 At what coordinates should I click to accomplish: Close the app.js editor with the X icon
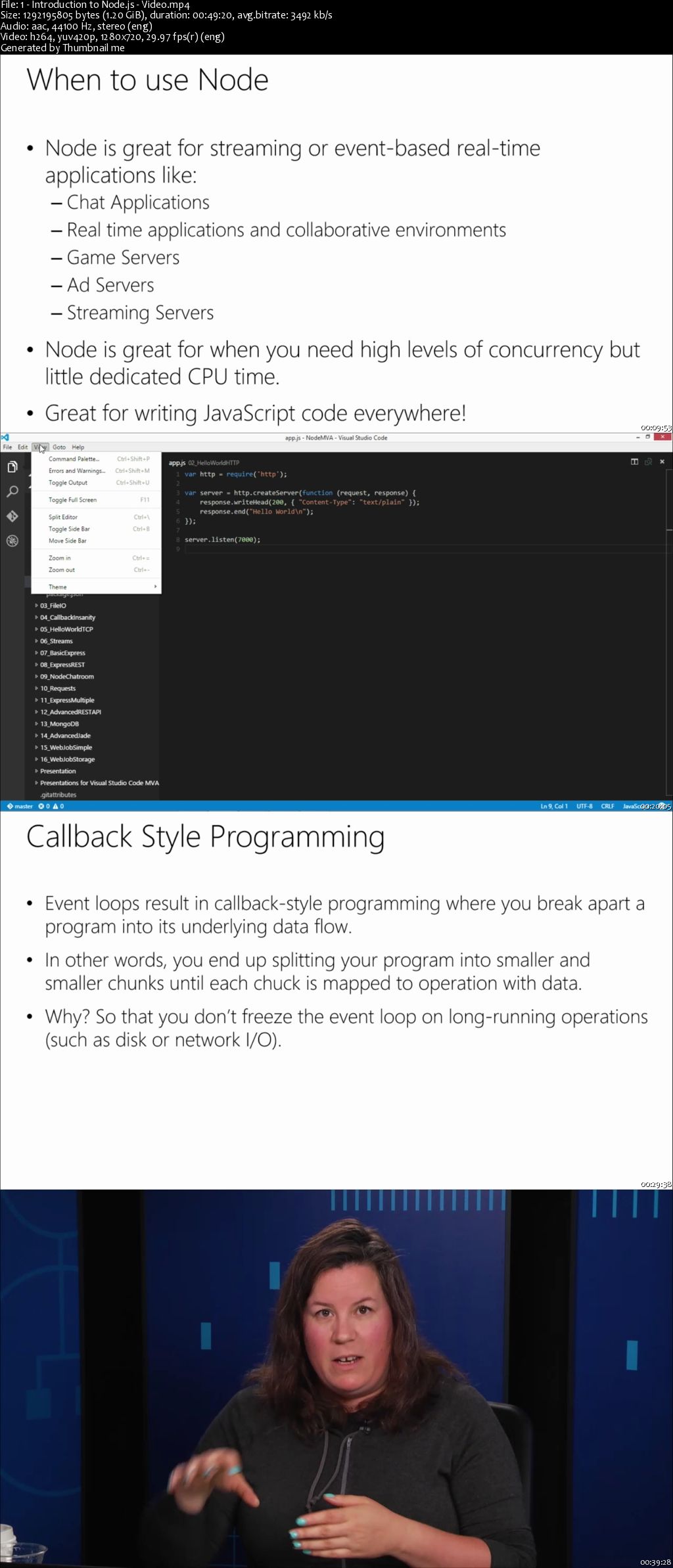[x=662, y=462]
